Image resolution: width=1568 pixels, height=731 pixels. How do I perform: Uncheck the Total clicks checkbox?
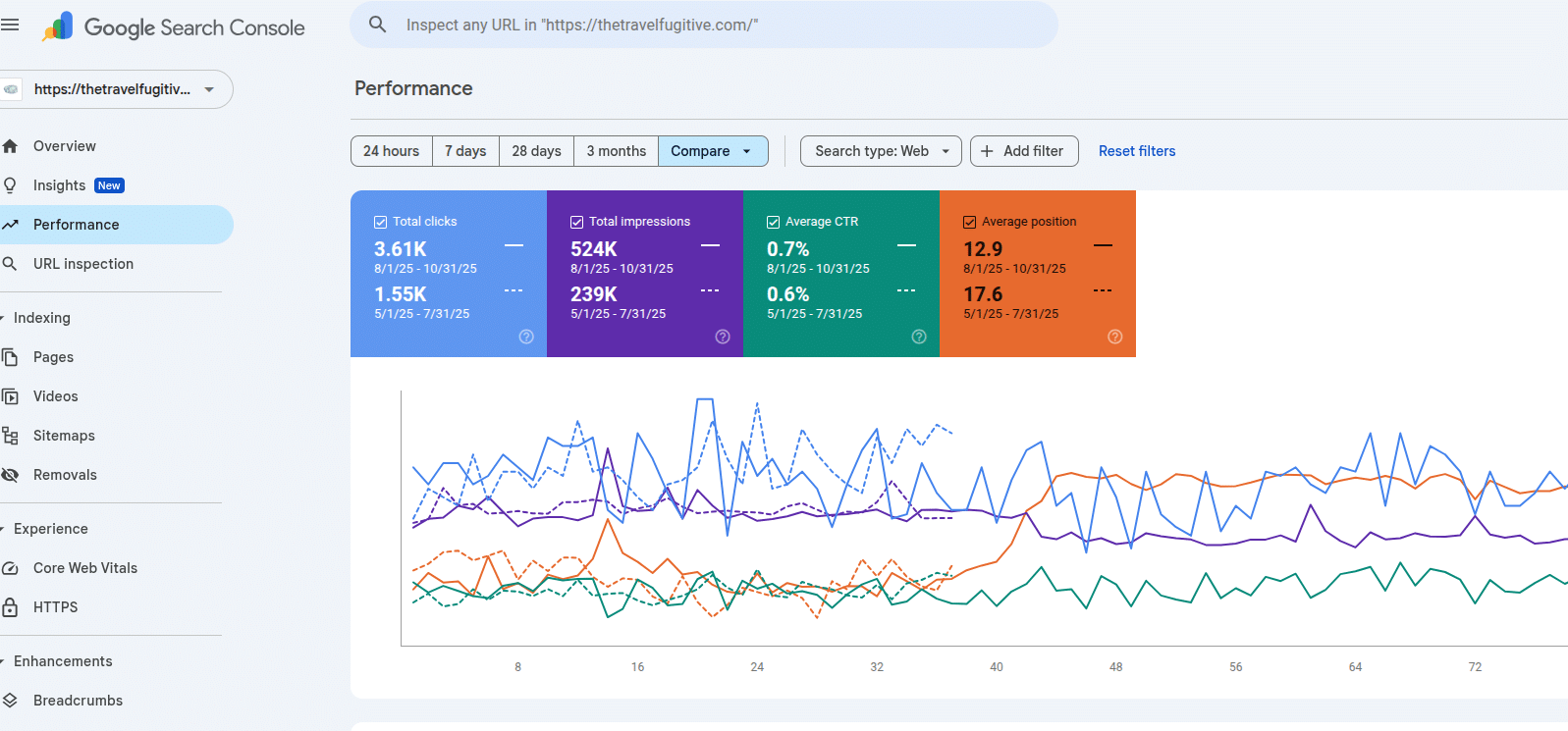(381, 222)
